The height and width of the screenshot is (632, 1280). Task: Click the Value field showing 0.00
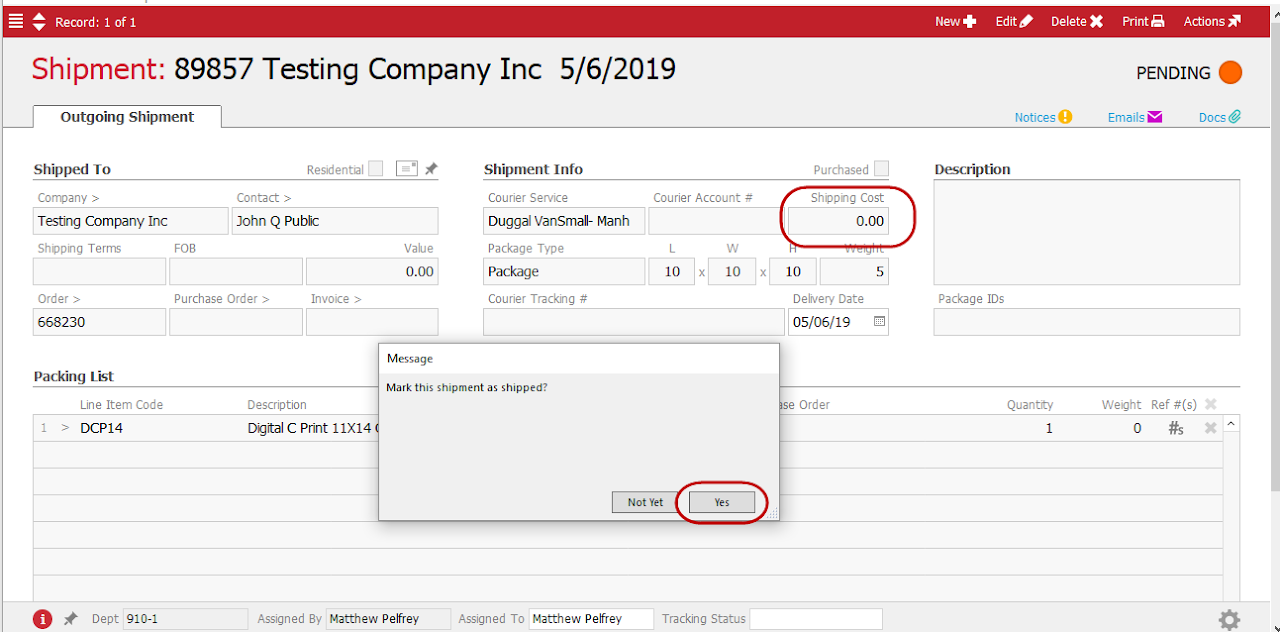click(x=372, y=271)
